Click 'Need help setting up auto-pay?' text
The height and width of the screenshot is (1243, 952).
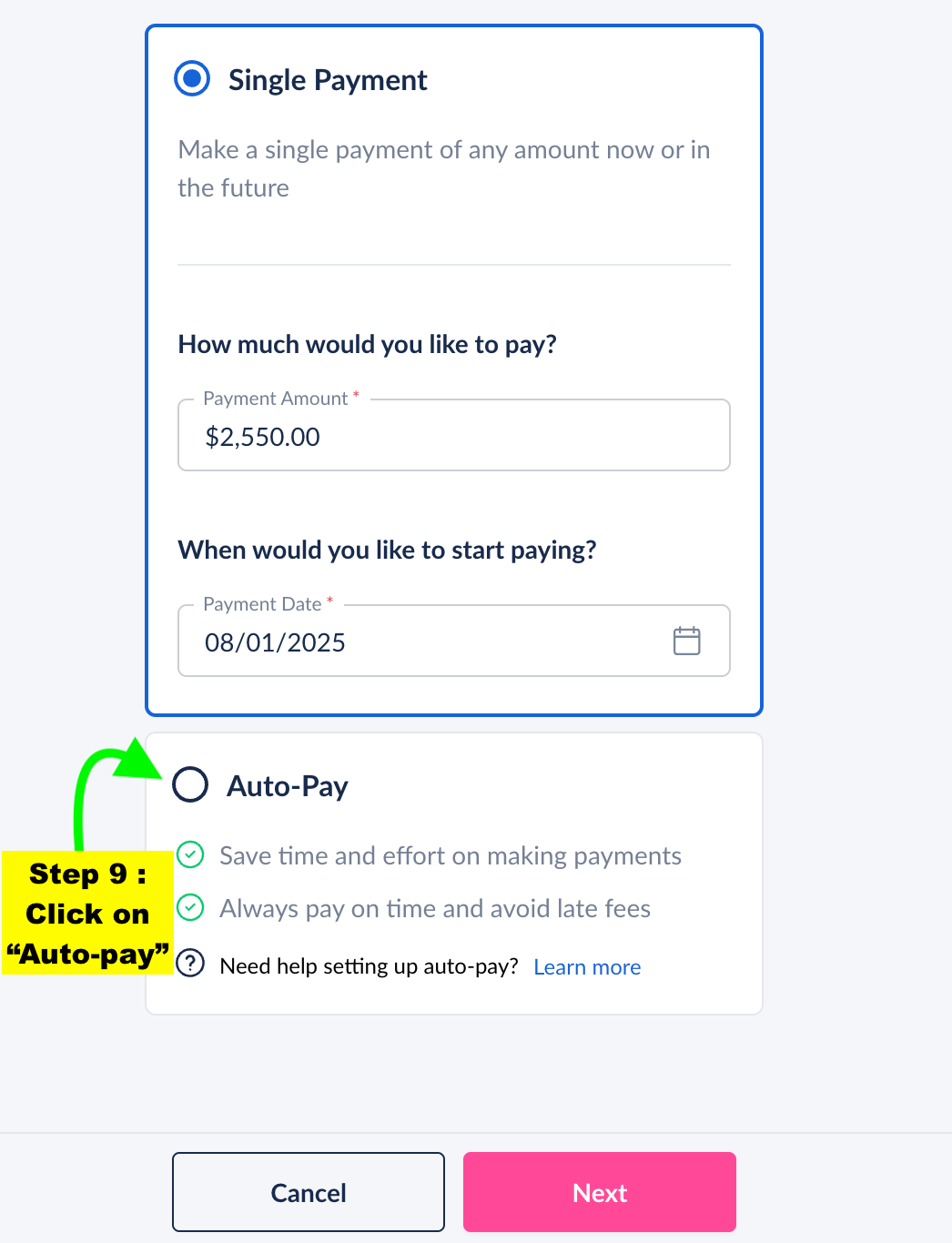(x=369, y=966)
